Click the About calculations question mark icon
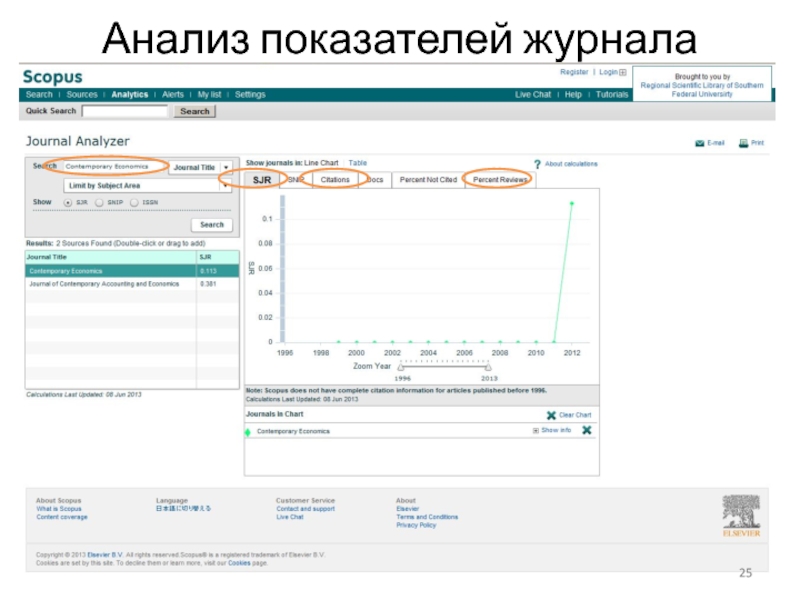Image resolution: width=800 pixels, height=600 pixels. click(x=537, y=164)
